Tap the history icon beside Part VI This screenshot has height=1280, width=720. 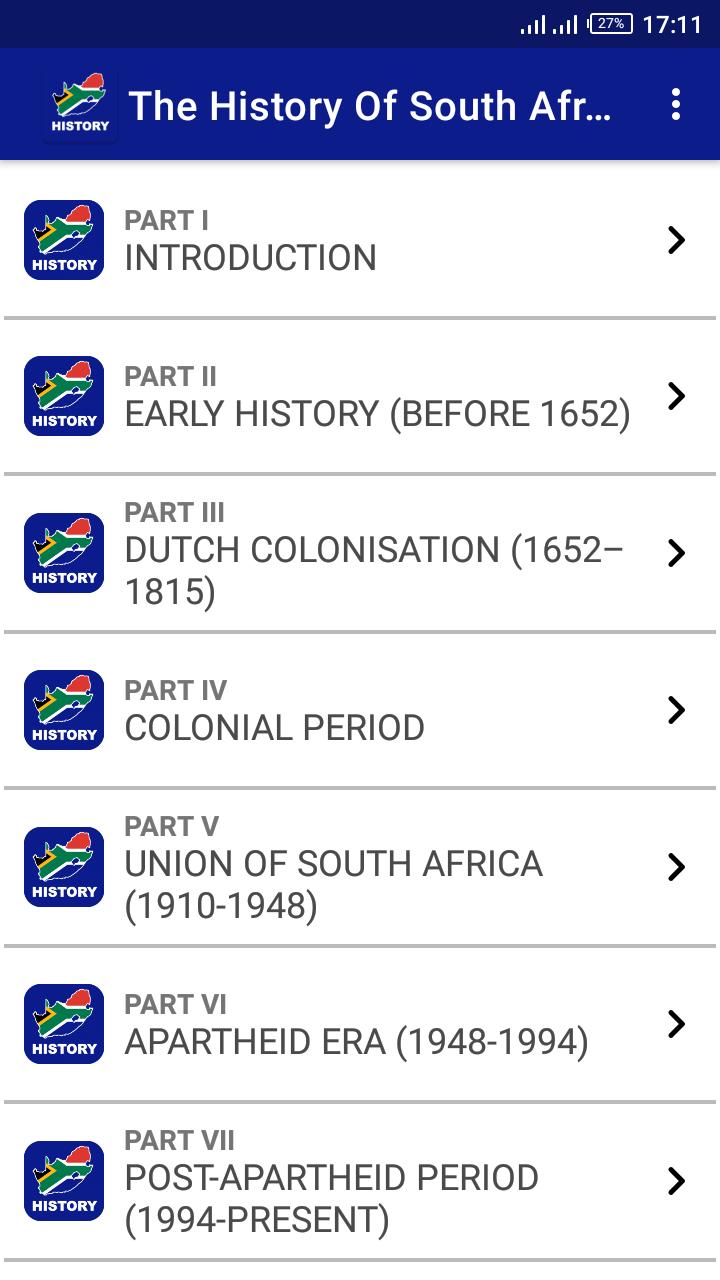point(64,1024)
